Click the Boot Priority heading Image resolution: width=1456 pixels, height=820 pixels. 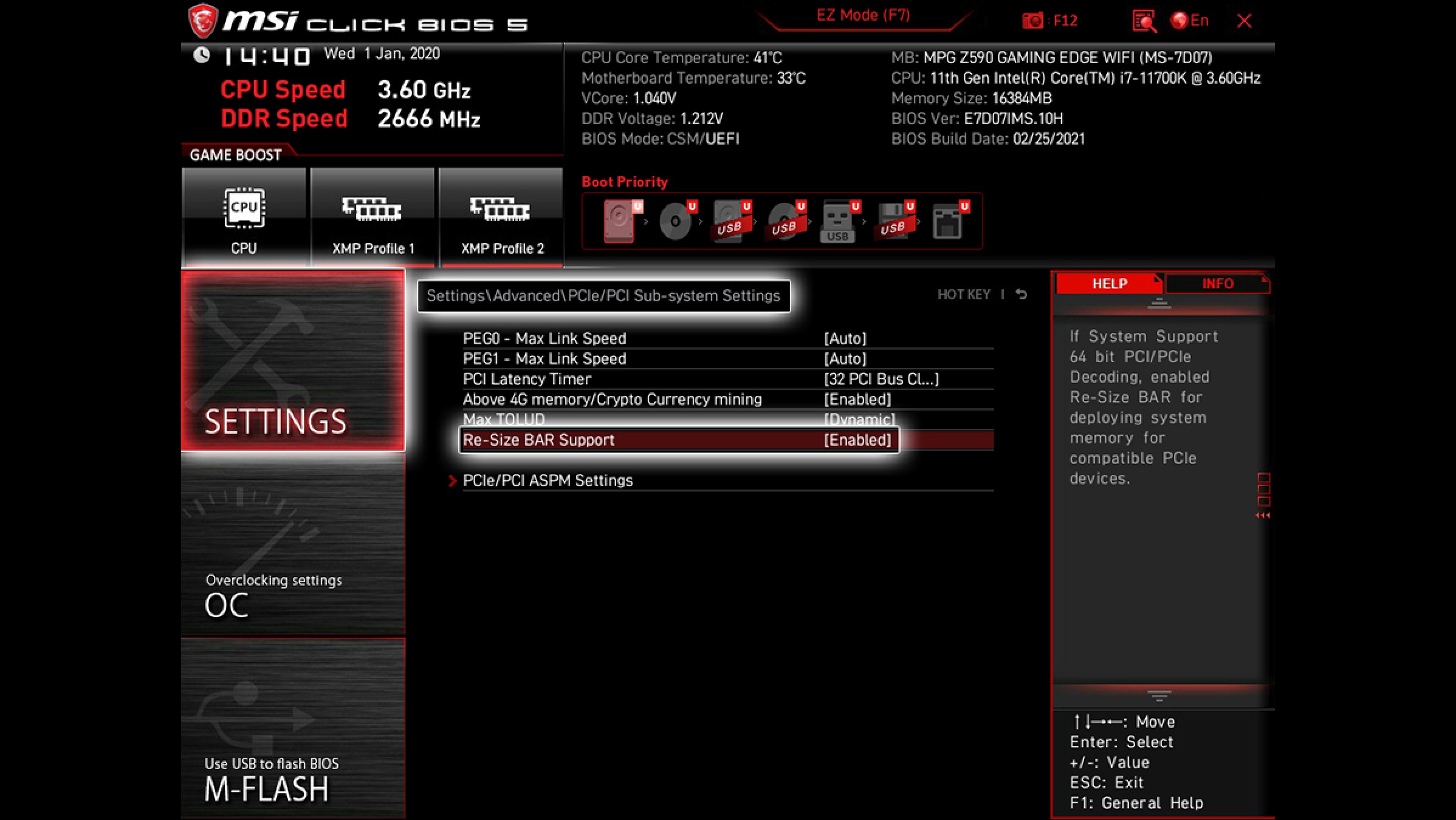point(625,182)
